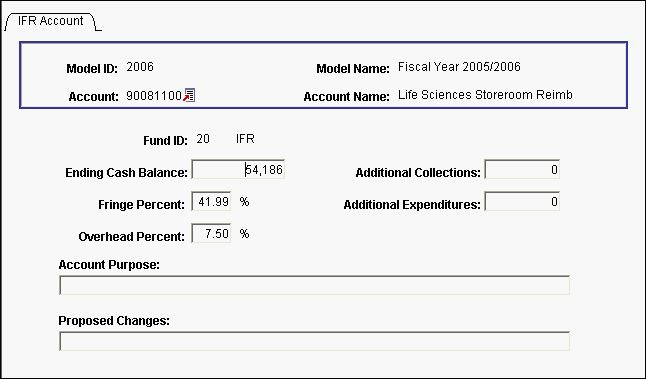Focus the Account Purpose text box
This screenshot has width=646, height=379.
[x=314, y=285]
